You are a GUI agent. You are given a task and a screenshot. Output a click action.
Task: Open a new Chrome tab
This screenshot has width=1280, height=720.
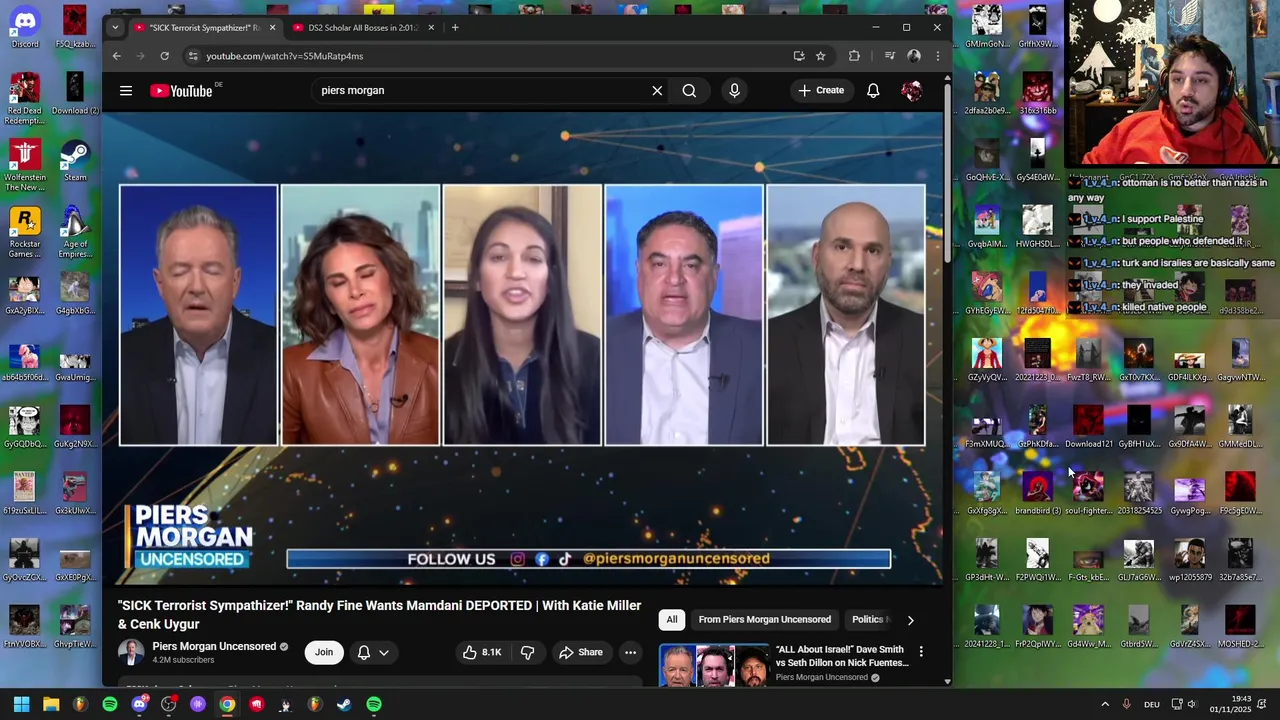[455, 28]
